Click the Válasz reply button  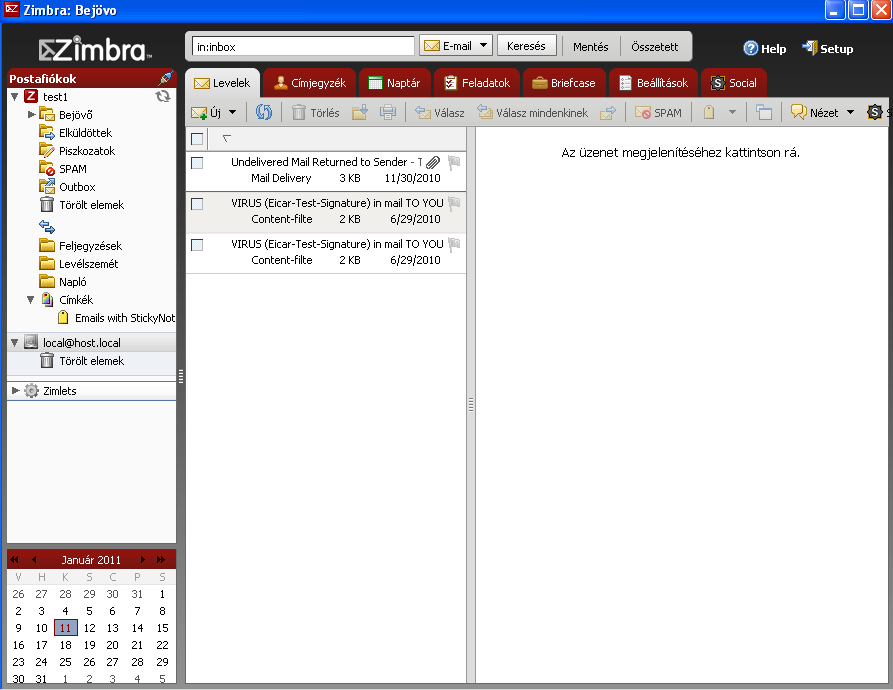coord(440,113)
